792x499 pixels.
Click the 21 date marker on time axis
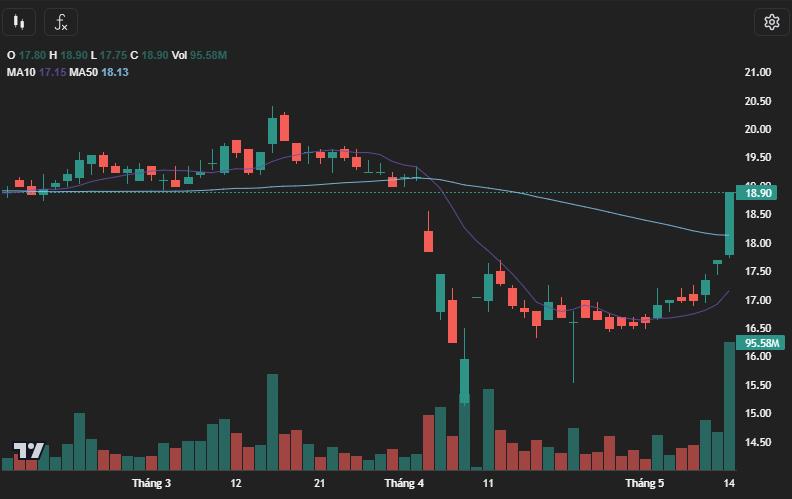click(320, 484)
